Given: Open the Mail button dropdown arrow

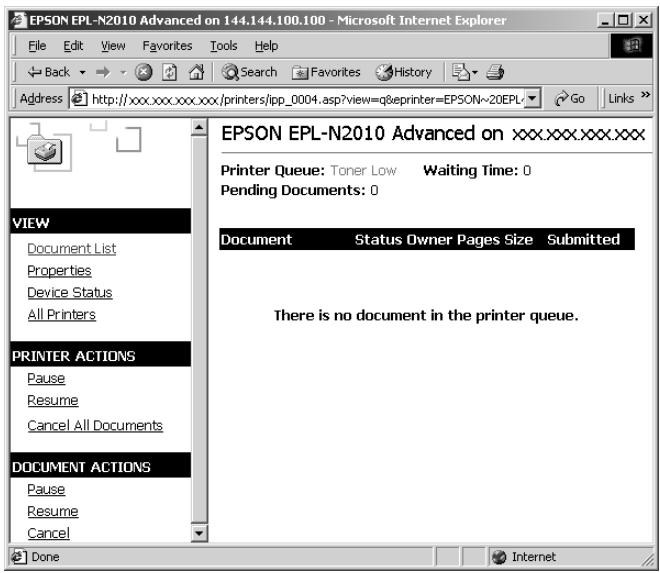Looking at the screenshot, I should click(475, 72).
